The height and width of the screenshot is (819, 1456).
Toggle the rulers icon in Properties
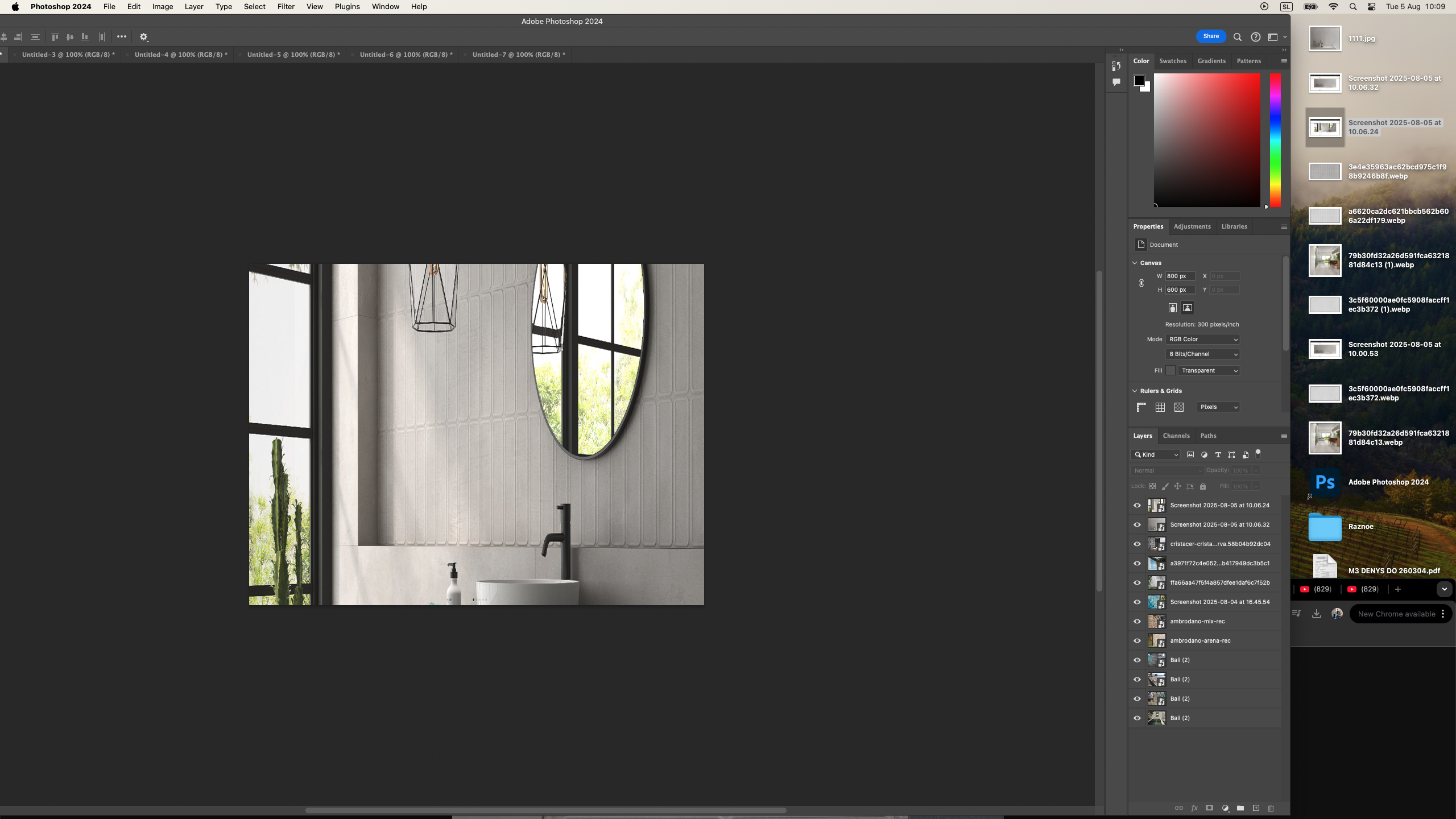(x=1141, y=407)
